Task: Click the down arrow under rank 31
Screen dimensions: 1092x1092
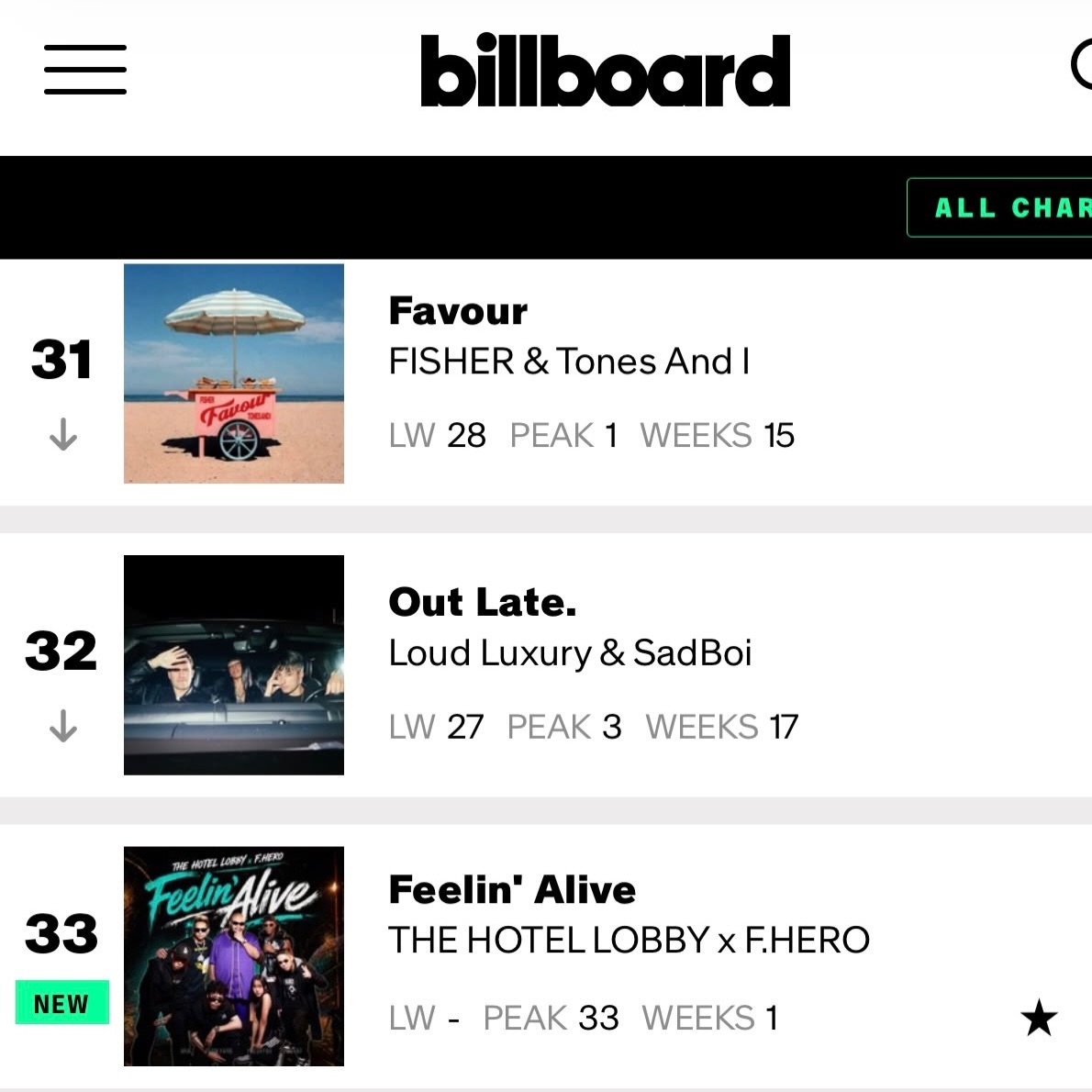Action: 62,434
